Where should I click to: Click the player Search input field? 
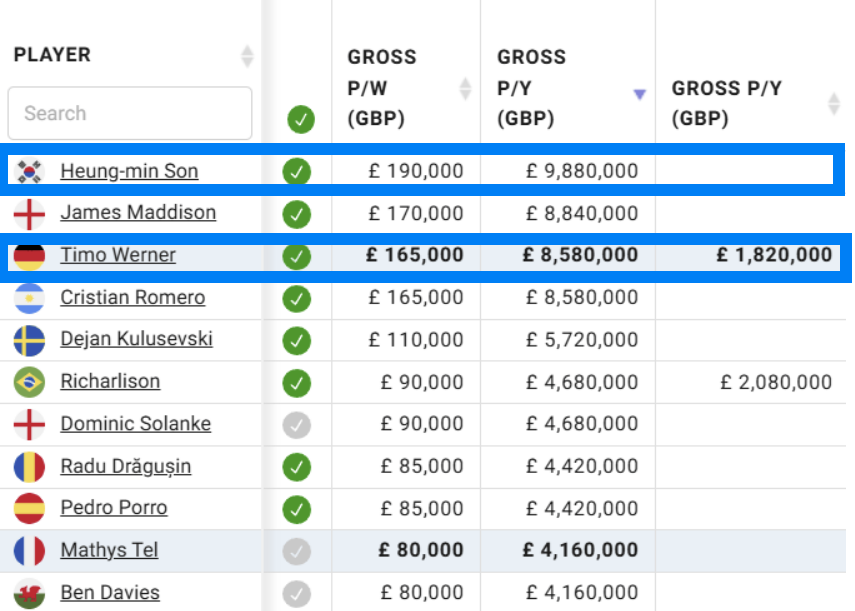(130, 113)
